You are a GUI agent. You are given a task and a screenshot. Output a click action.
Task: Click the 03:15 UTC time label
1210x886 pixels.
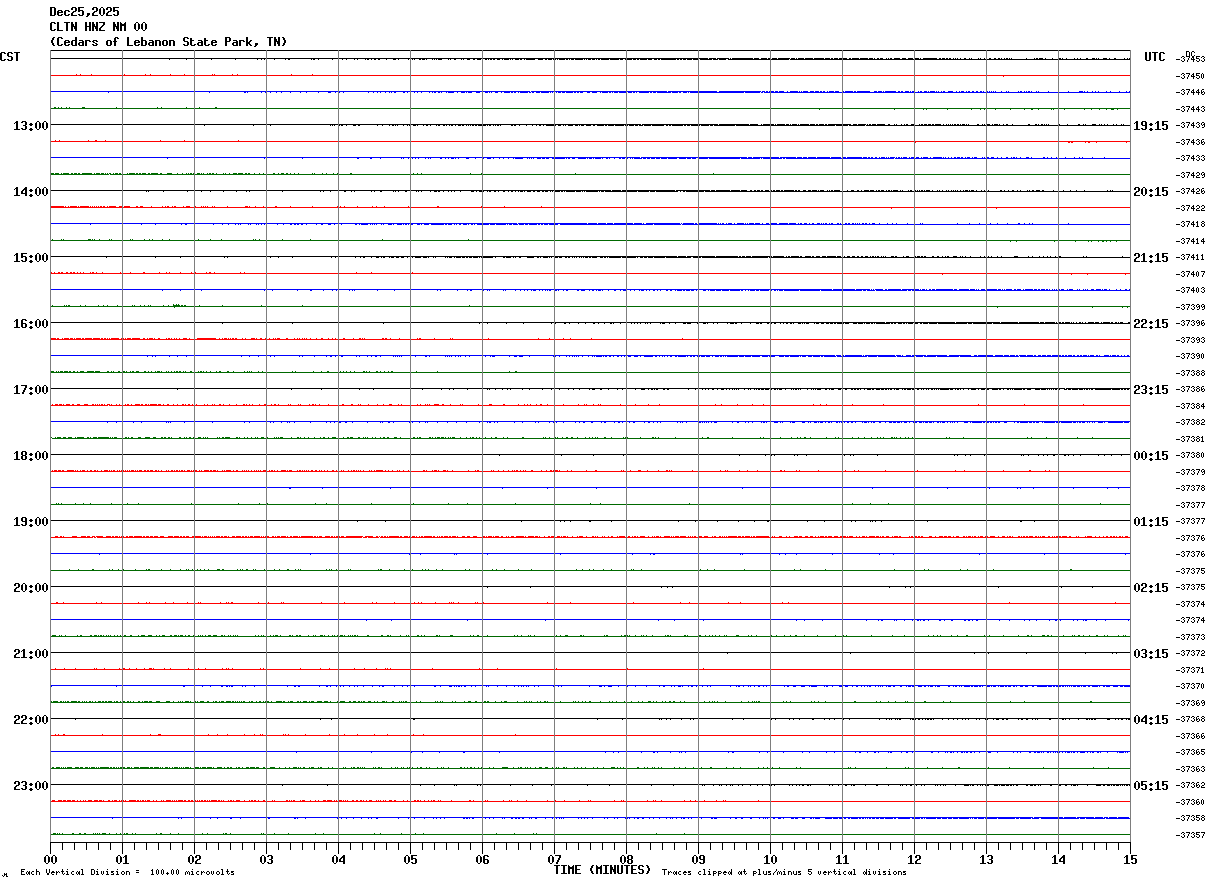[x=1150, y=654]
